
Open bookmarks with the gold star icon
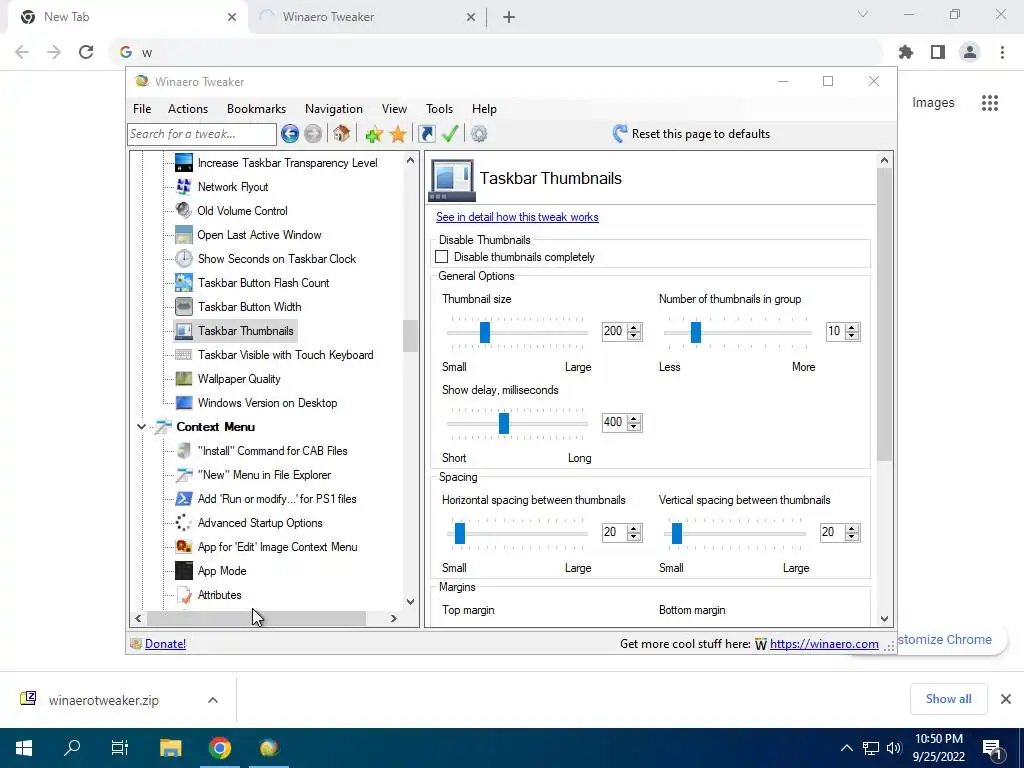[398, 134]
